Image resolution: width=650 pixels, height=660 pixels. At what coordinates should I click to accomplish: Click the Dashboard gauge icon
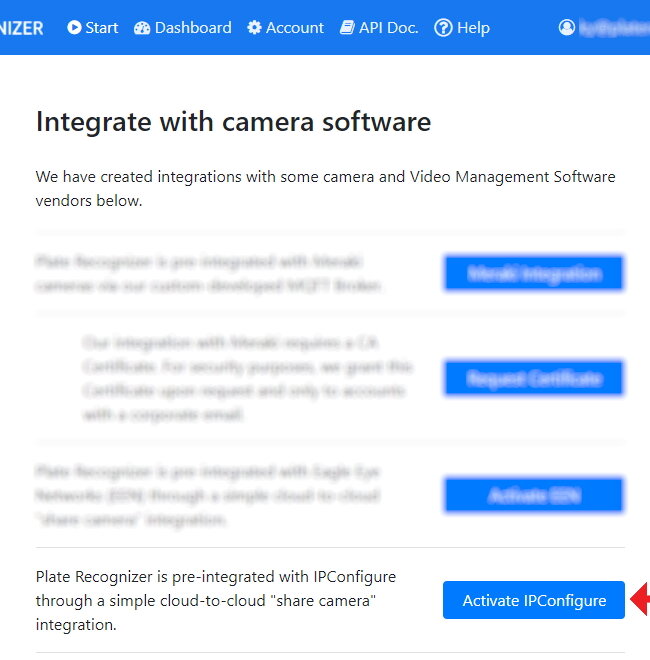[x=142, y=28]
